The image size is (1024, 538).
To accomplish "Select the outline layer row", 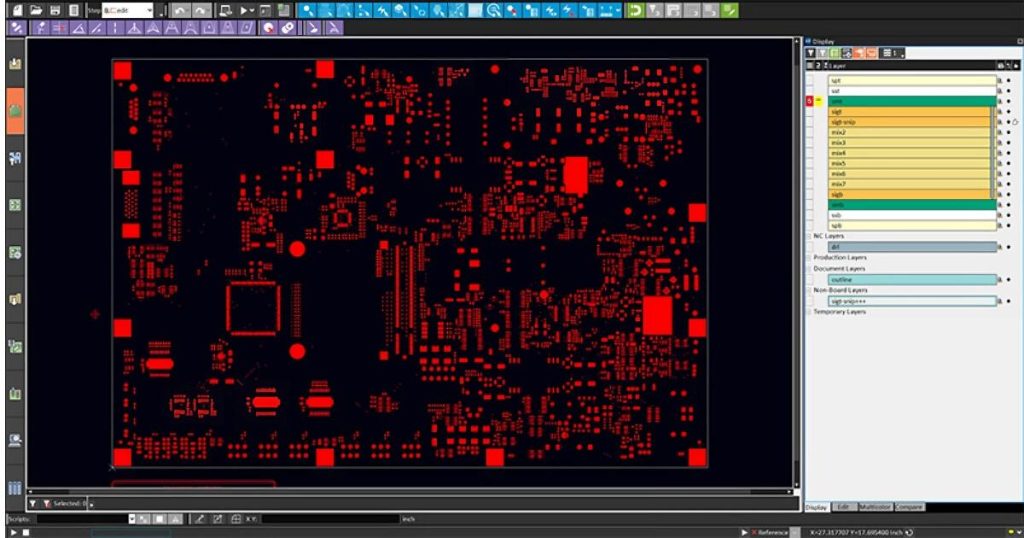I will click(912, 279).
